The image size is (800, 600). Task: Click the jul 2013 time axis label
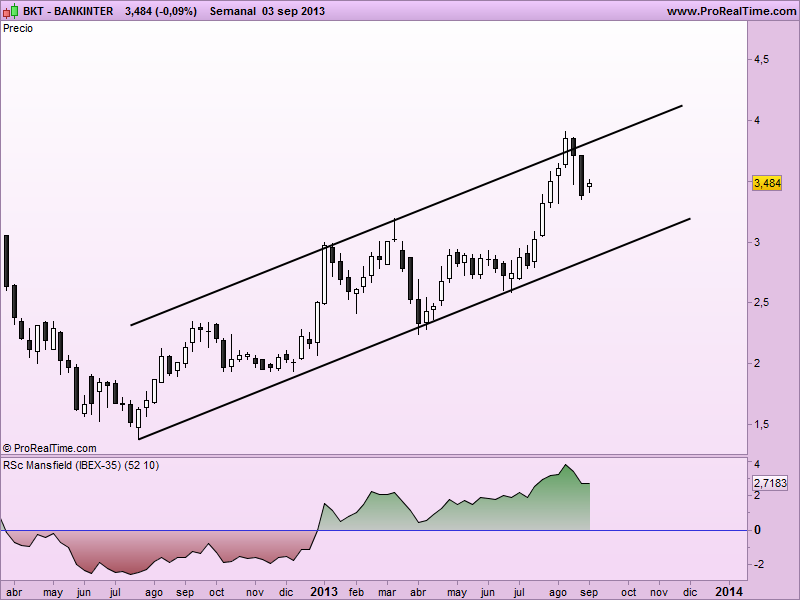point(520,592)
